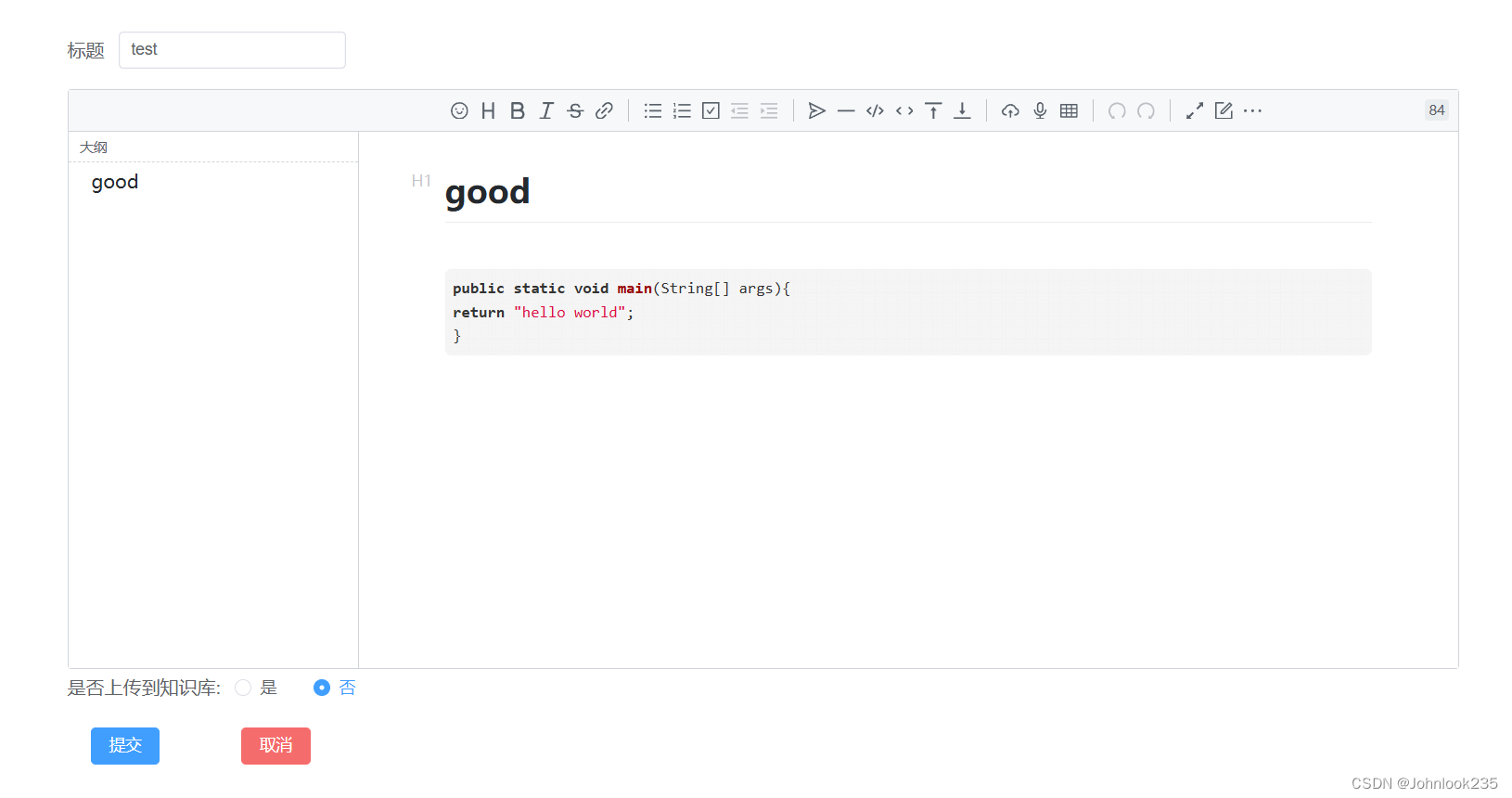Insert a table into the editor
Image resolution: width=1512 pixels, height=798 pixels.
1069,110
